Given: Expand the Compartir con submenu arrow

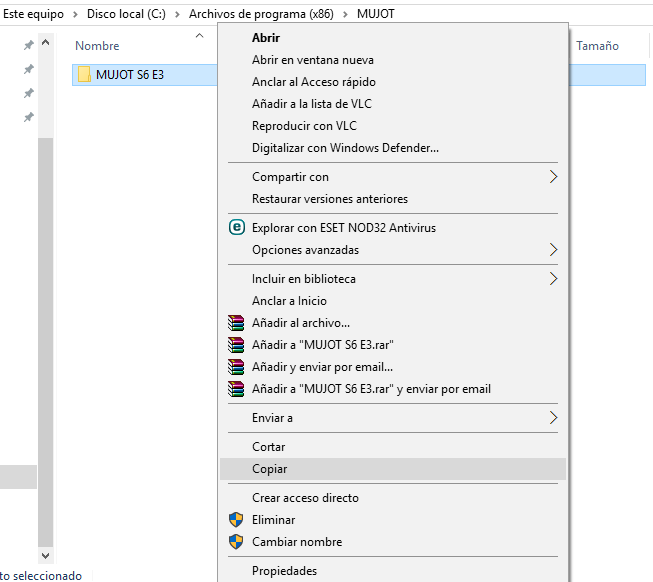Looking at the screenshot, I should point(553,177).
